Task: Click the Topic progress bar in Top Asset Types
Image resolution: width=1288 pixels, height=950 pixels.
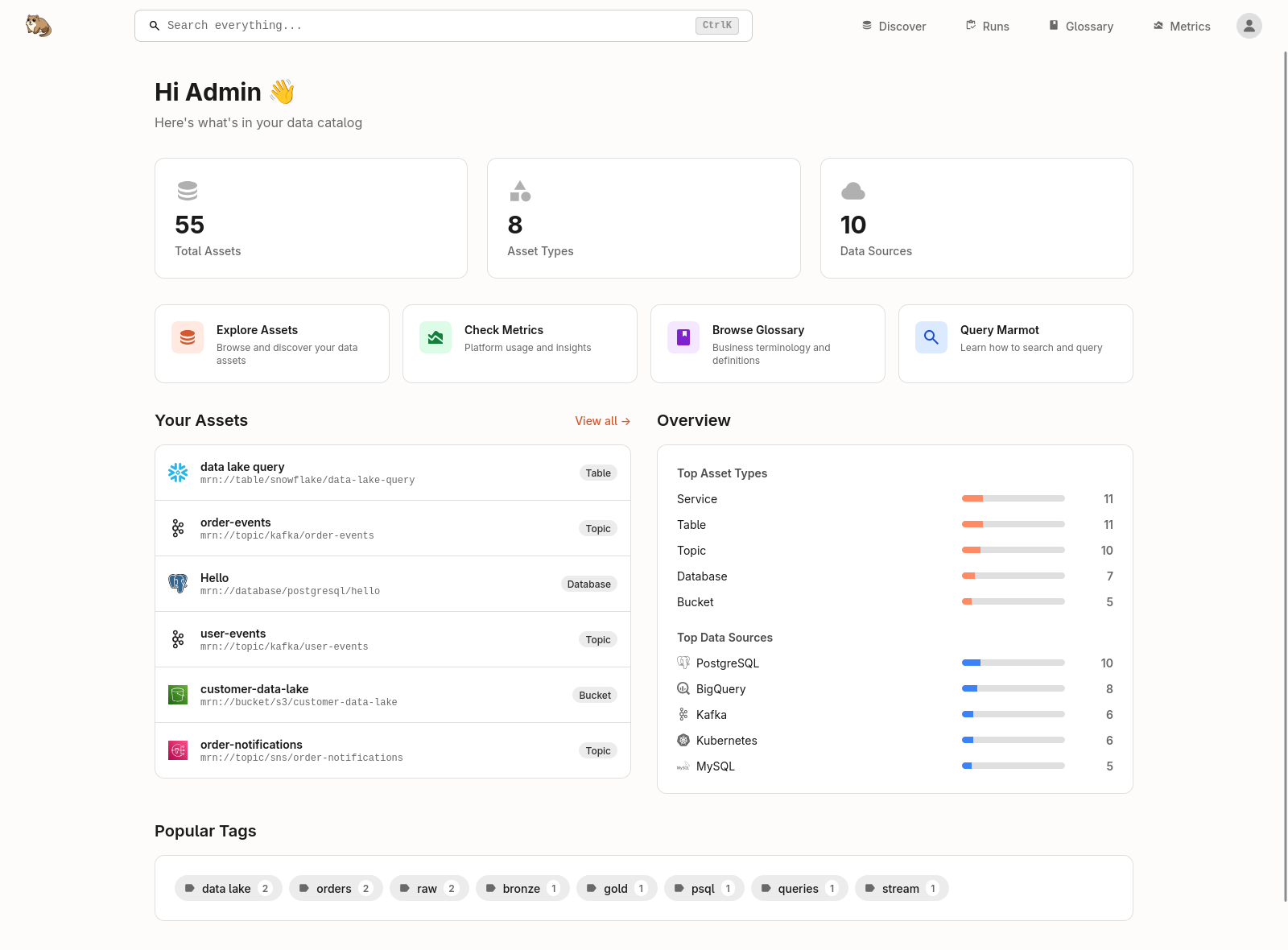Action: 1013,550
